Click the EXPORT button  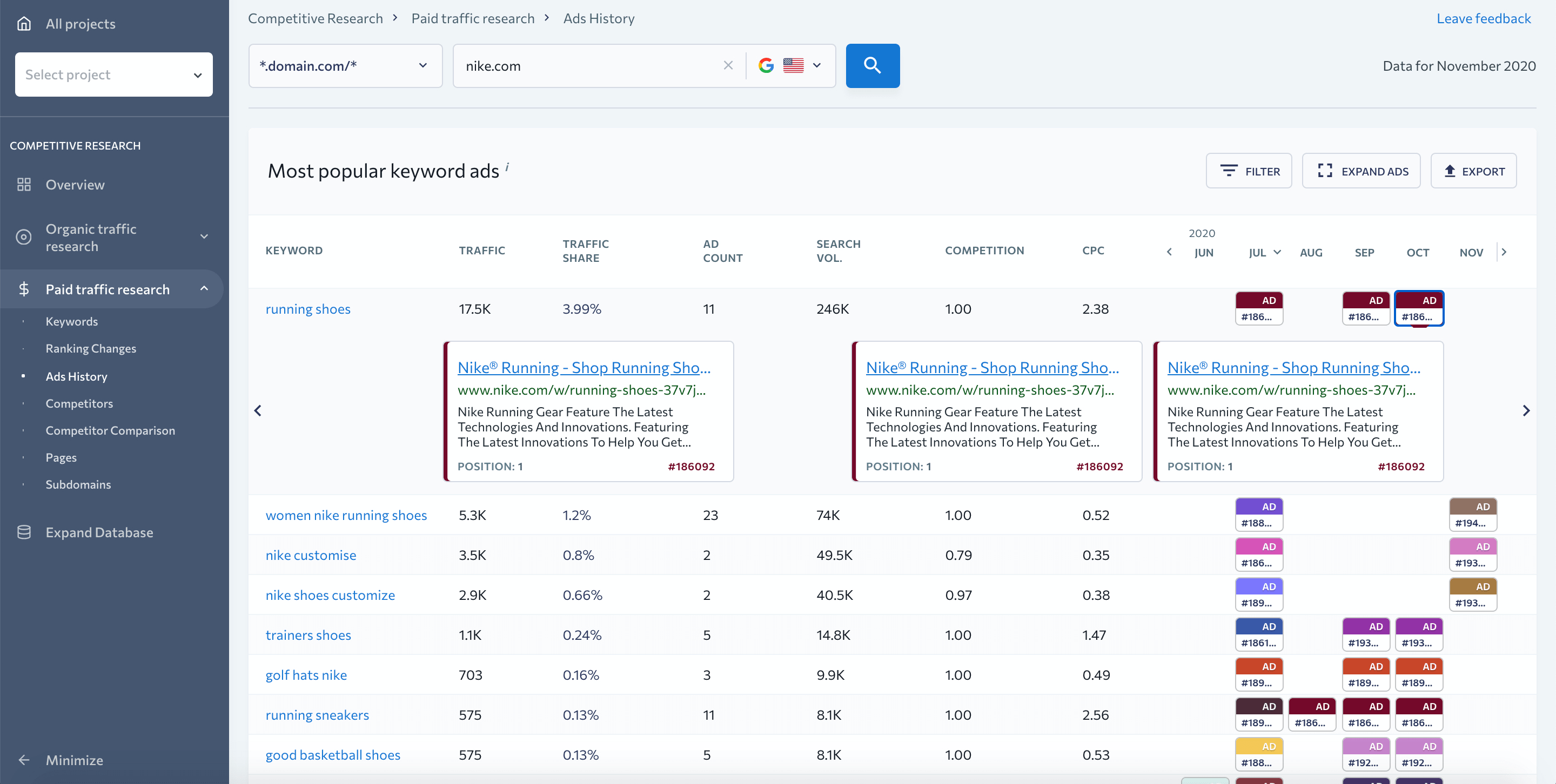point(1473,171)
